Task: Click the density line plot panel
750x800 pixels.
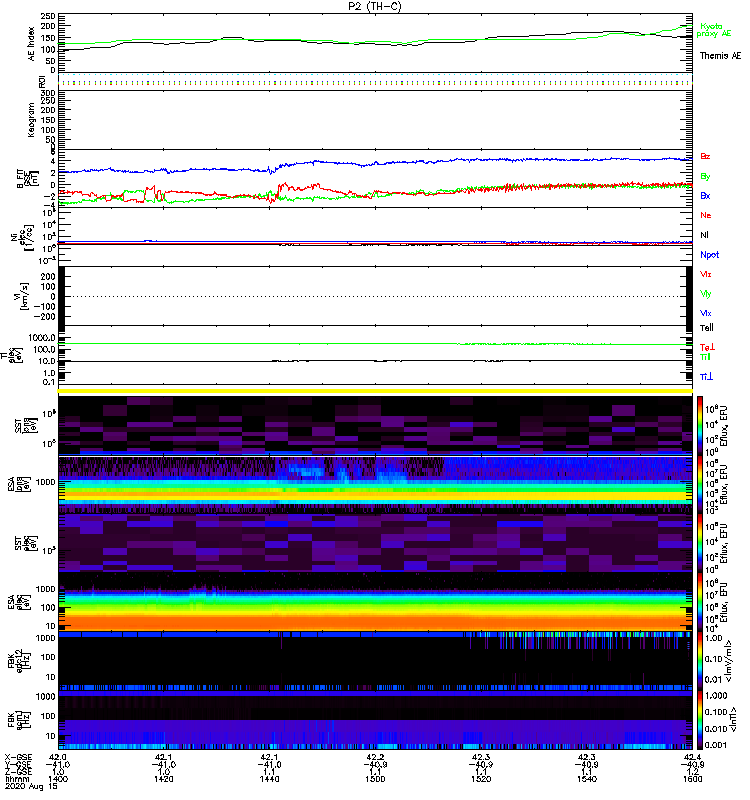Action: coord(375,237)
